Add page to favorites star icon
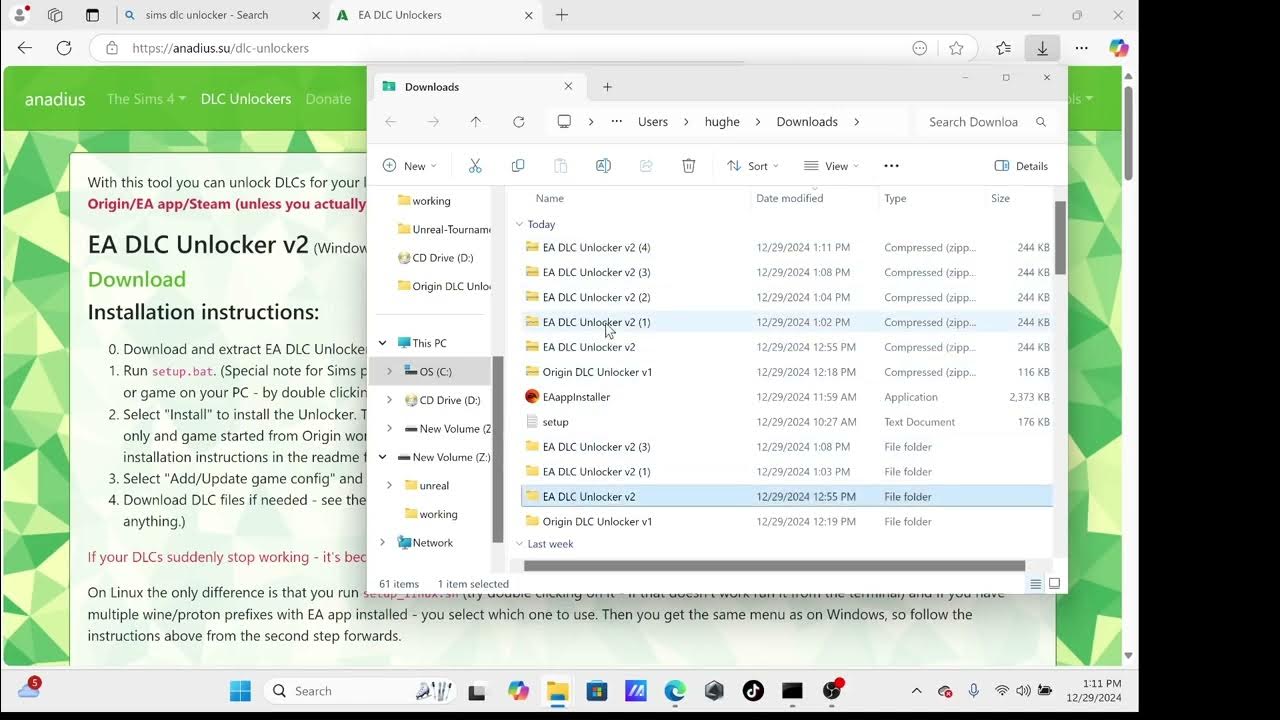 pos(956,48)
